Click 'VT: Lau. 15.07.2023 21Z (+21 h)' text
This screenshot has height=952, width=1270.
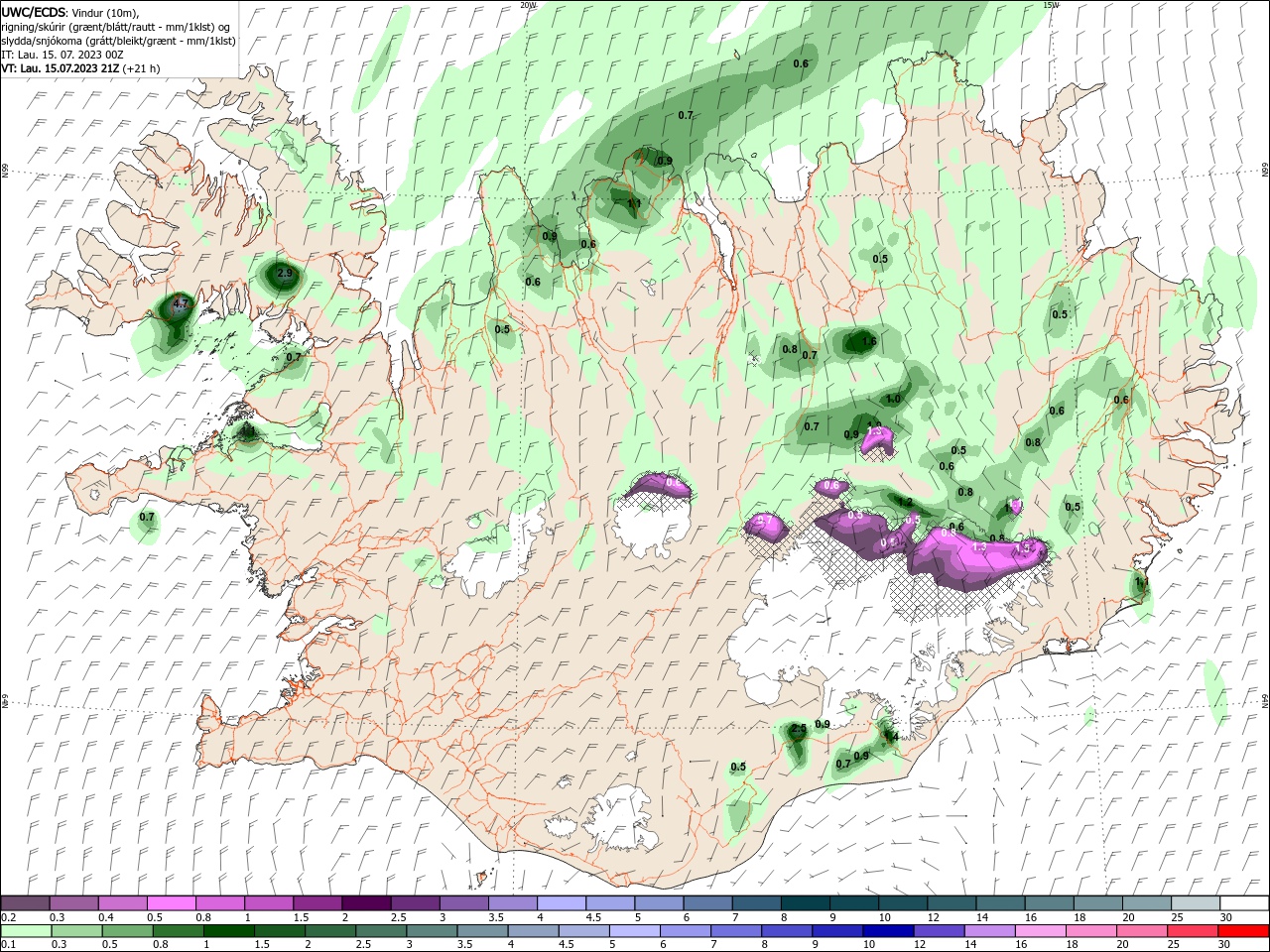coord(80,68)
